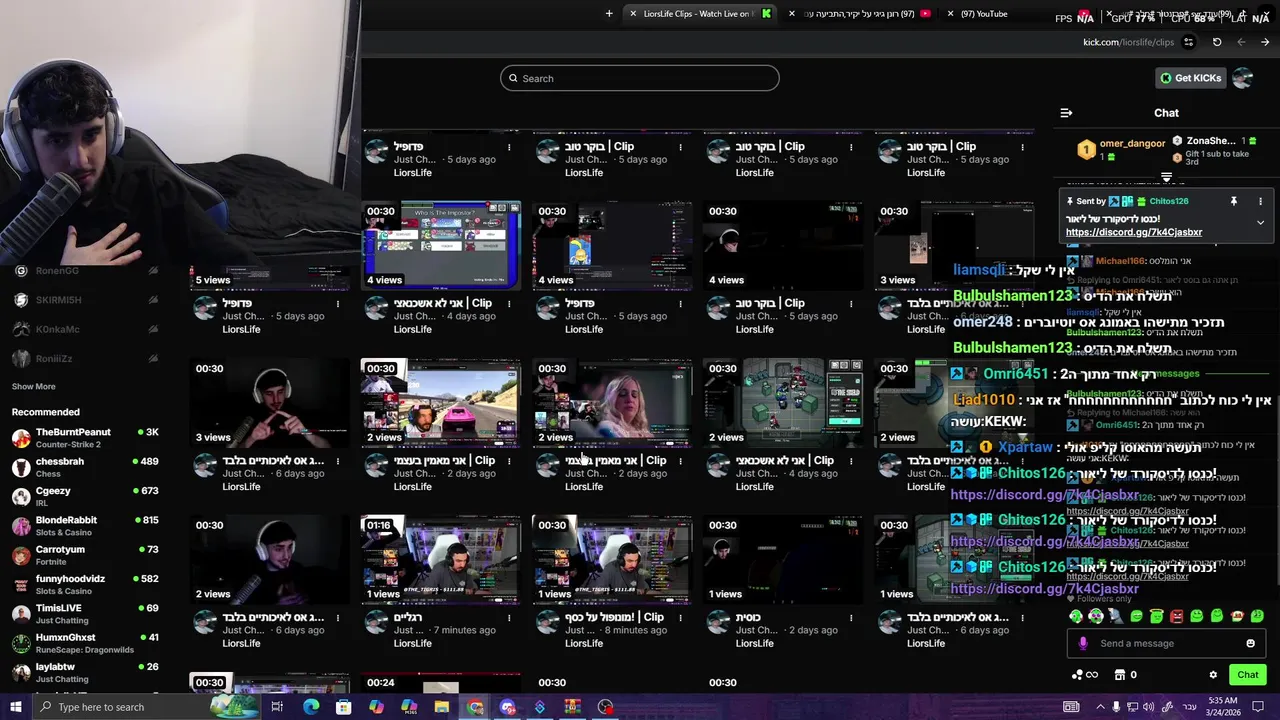
Task: Open KOnkaMc followed channel
Action: [x=85, y=329]
